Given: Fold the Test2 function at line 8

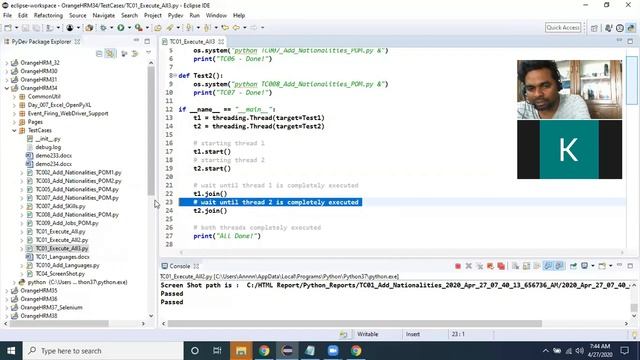Looking at the screenshot, I should 175,76.
